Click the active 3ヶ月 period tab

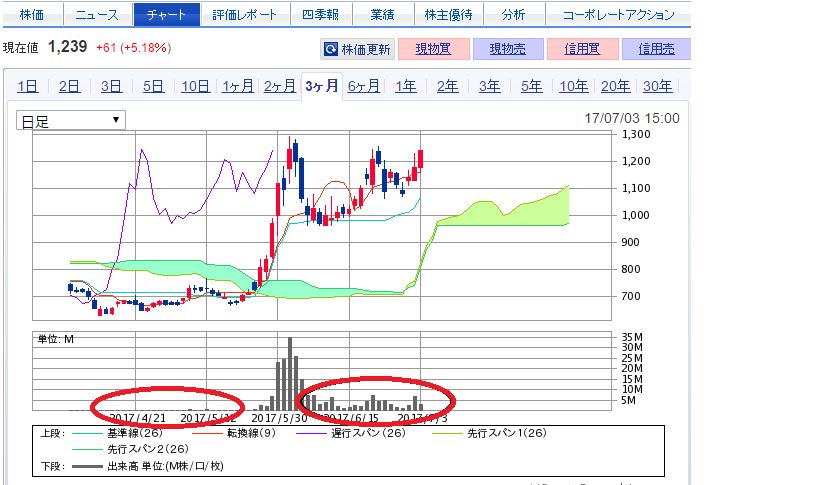[322, 86]
